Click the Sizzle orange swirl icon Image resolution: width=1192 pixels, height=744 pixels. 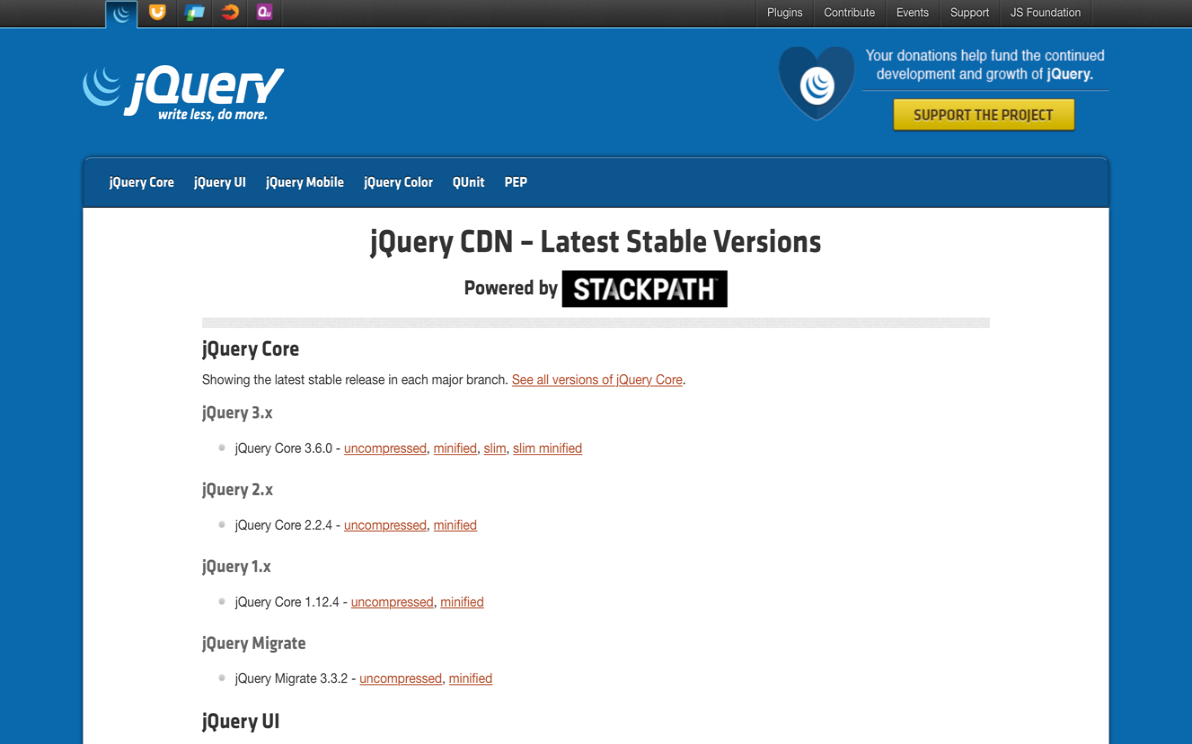click(230, 13)
